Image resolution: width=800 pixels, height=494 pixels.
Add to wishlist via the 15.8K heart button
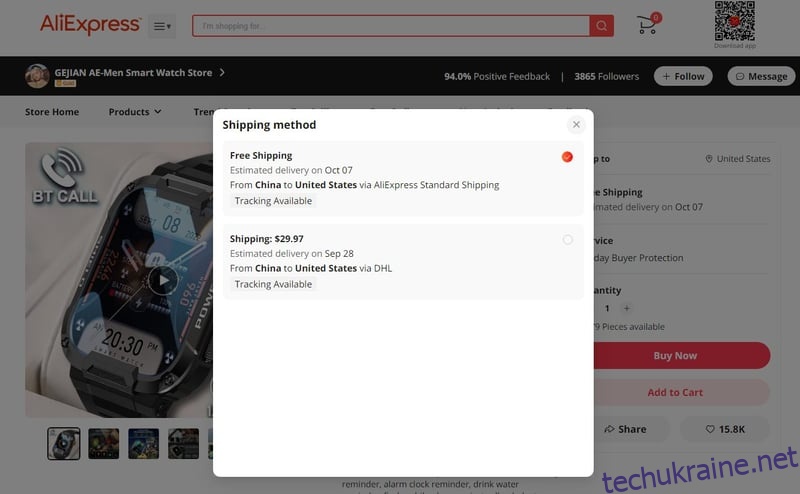pos(725,429)
